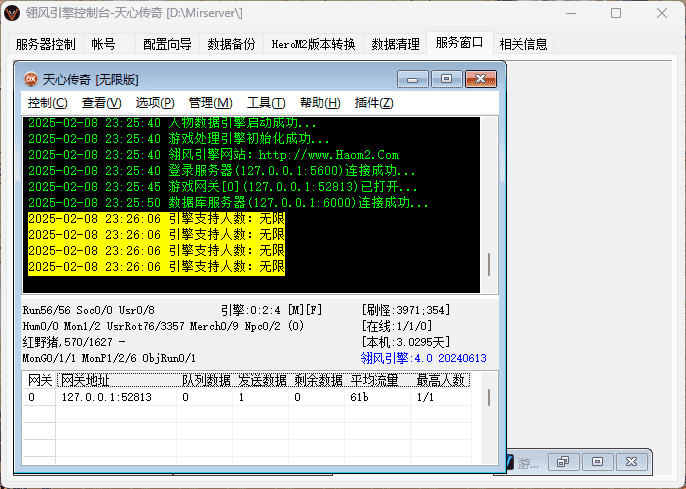
Task: Open the 服务器控制 tab
Action: (46, 44)
